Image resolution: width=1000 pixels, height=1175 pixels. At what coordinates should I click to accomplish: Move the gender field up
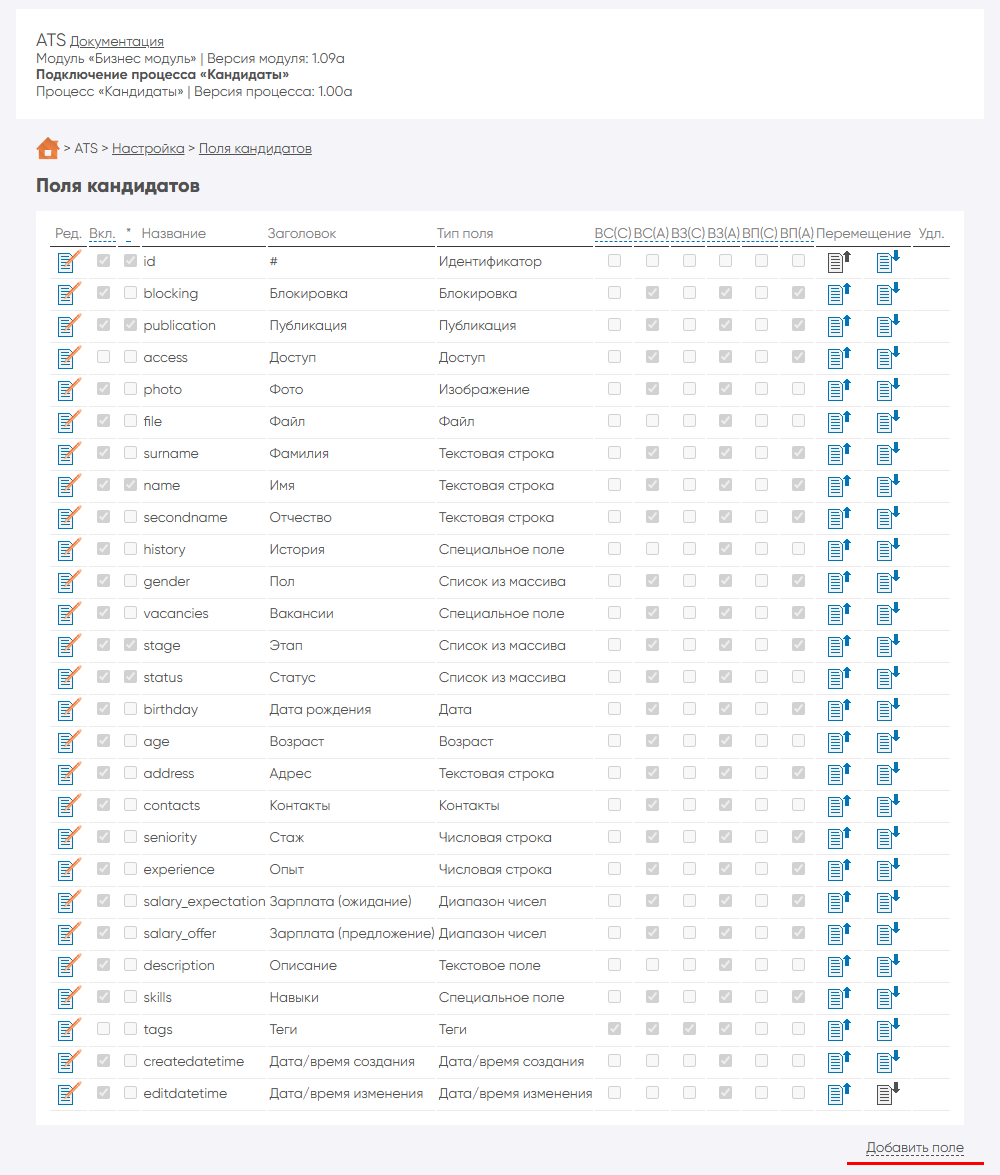pos(838,582)
